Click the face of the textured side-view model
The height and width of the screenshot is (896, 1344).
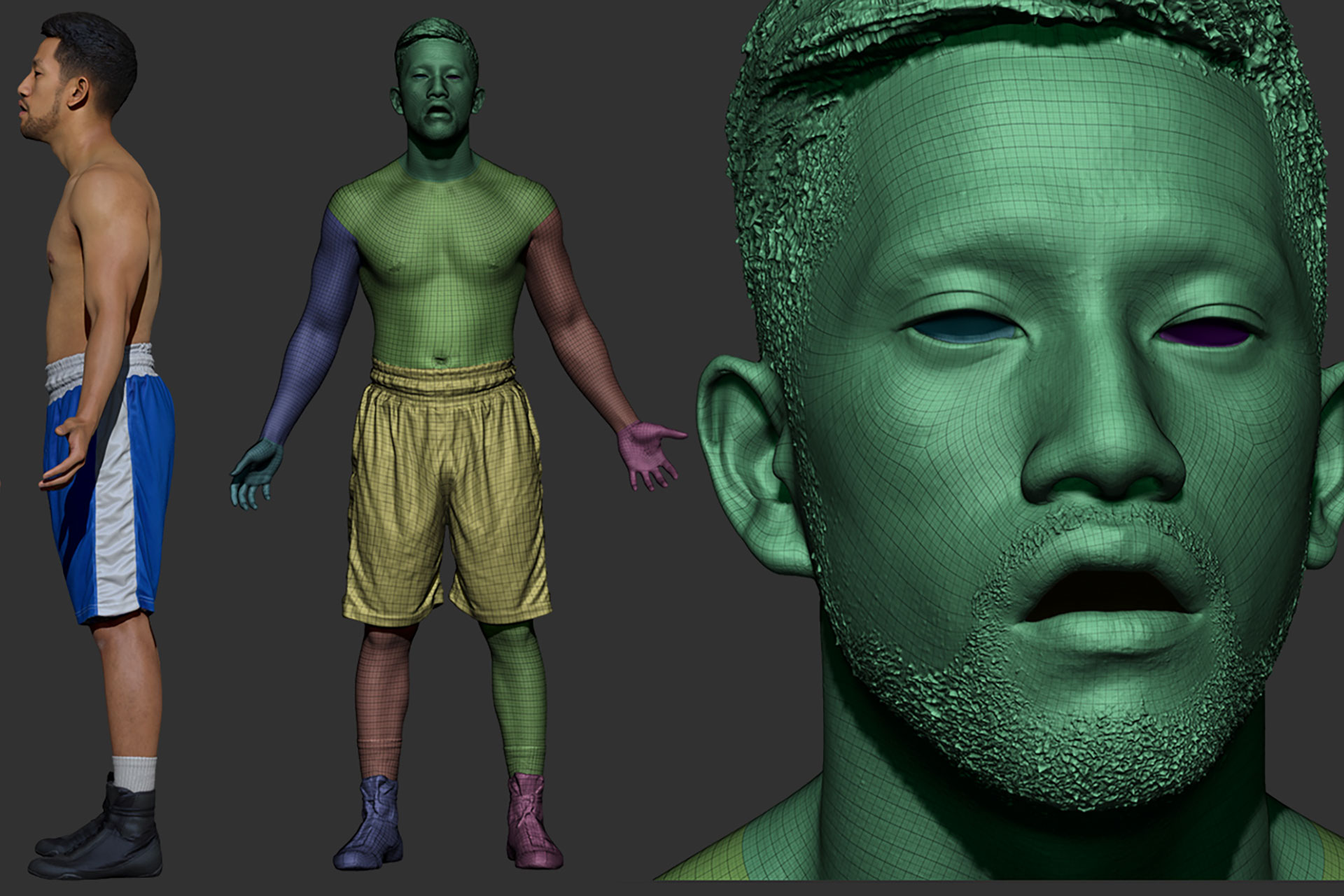pos(43,98)
